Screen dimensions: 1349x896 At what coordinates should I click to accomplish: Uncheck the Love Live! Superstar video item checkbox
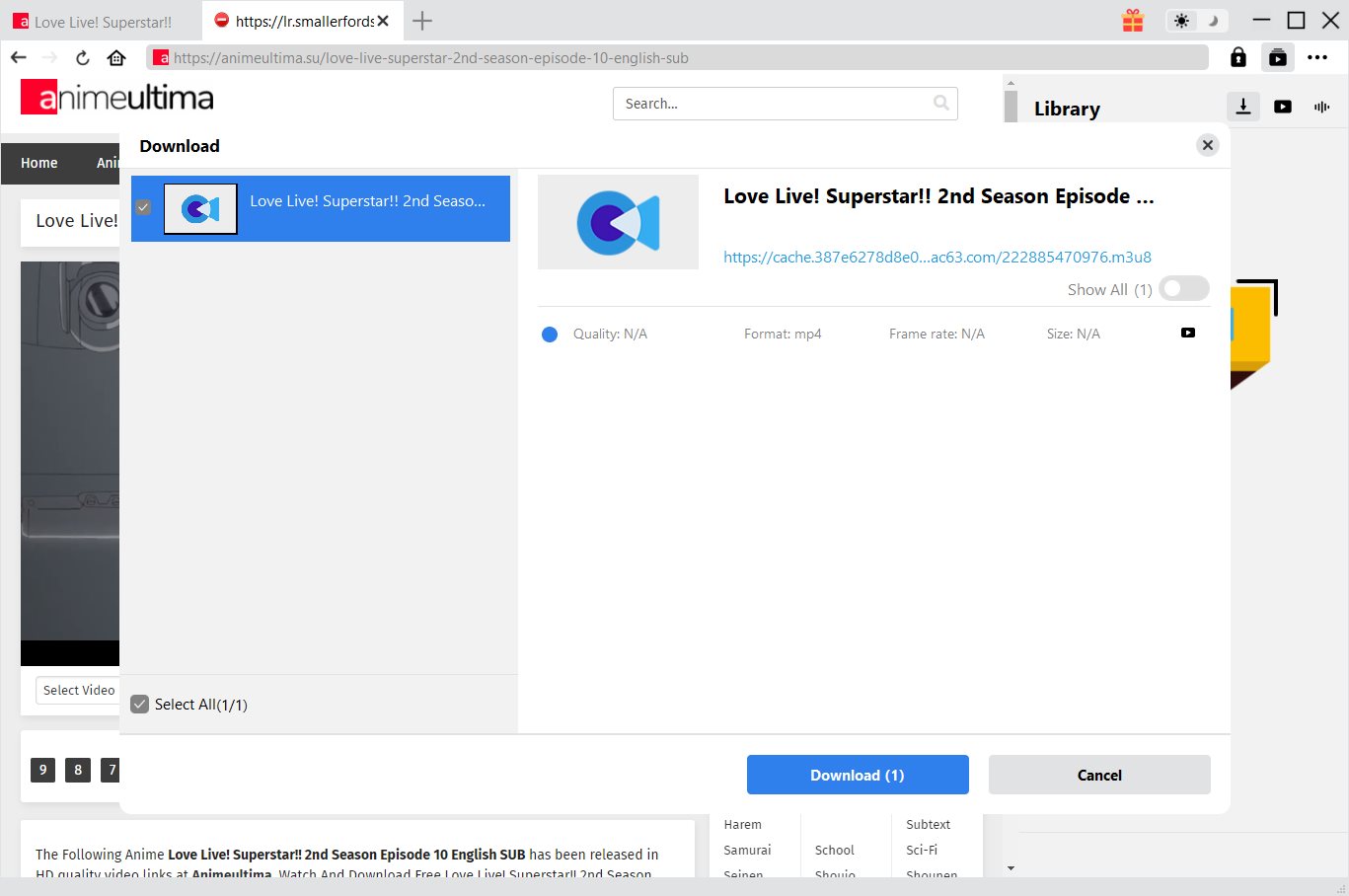click(143, 208)
